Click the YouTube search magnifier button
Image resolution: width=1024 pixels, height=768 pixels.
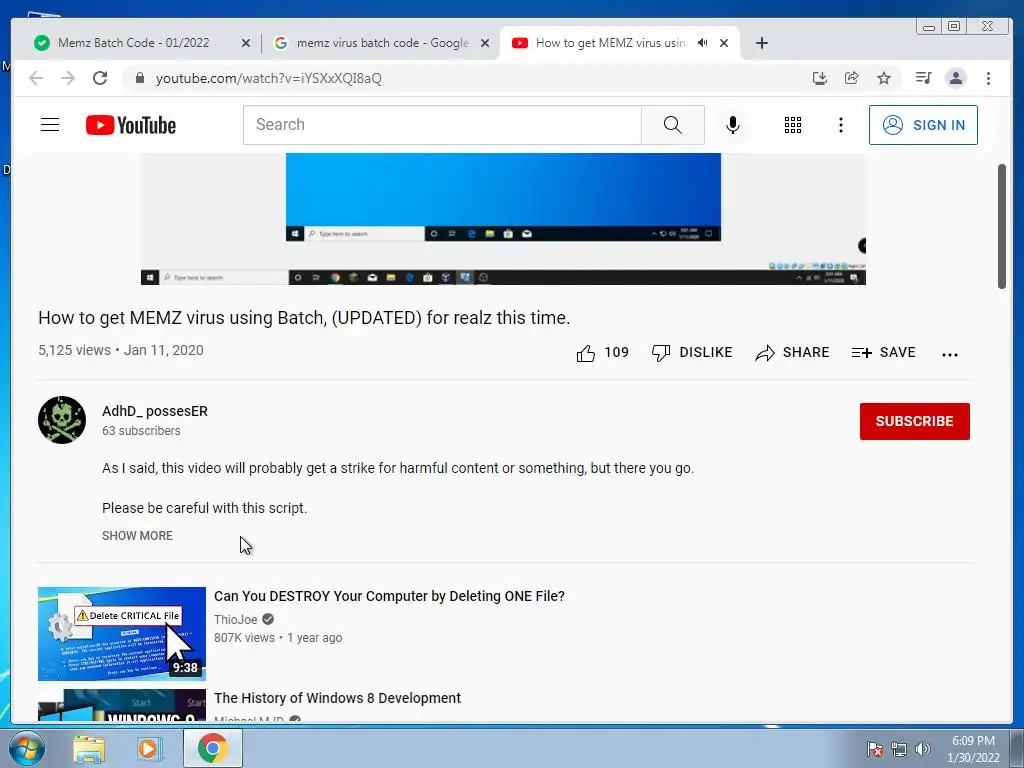click(x=673, y=125)
